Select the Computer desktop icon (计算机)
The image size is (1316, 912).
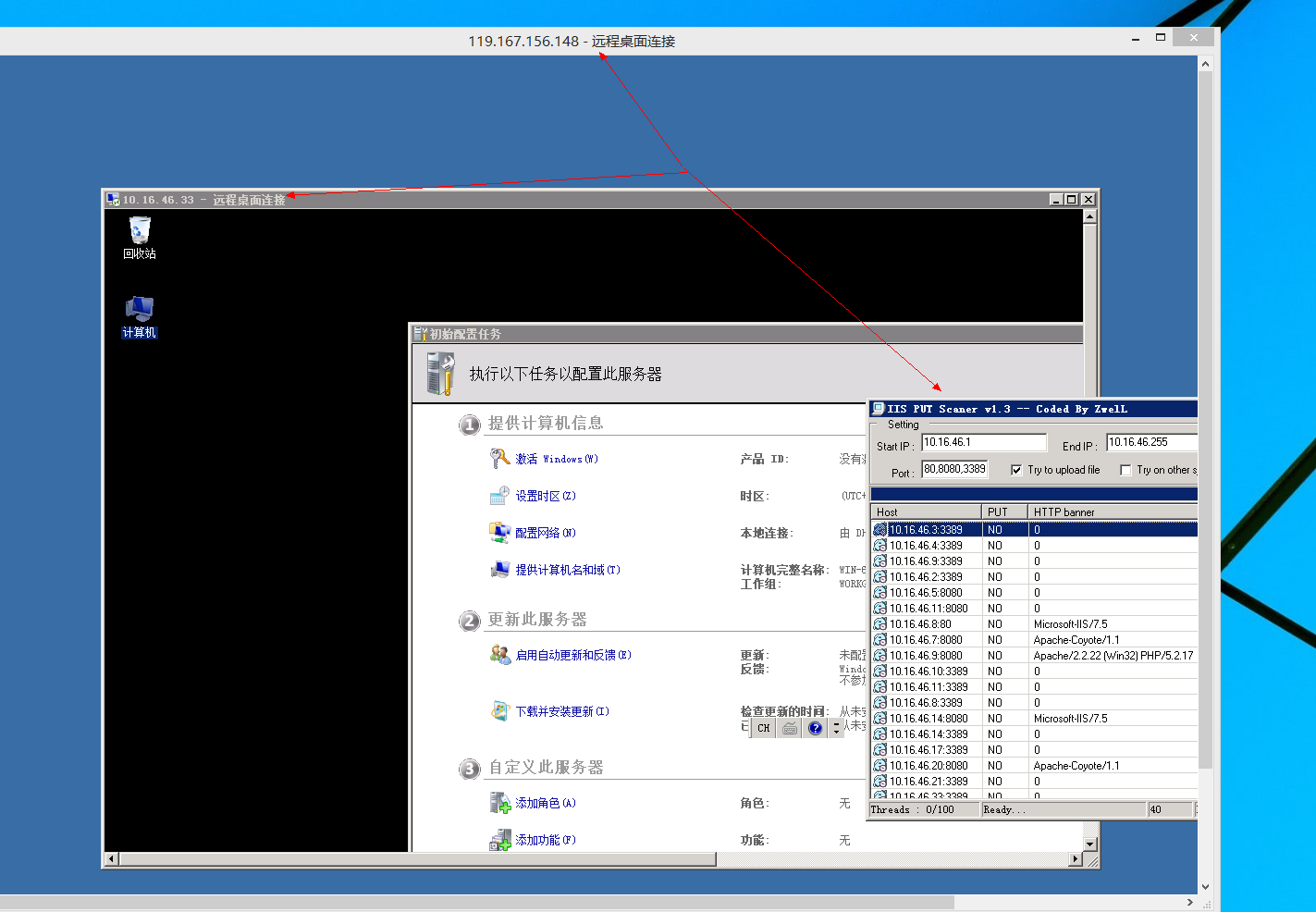140,317
